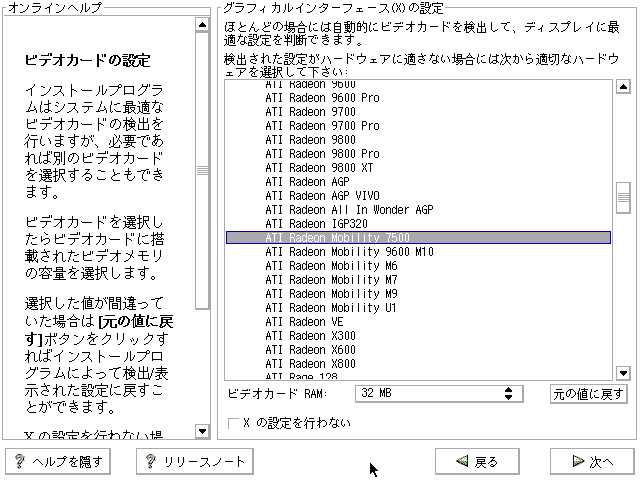Image resolution: width=640 pixels, height=480 pixels.
Task: Select ATI Radeon Mobility M7
Action: point(418,280)
